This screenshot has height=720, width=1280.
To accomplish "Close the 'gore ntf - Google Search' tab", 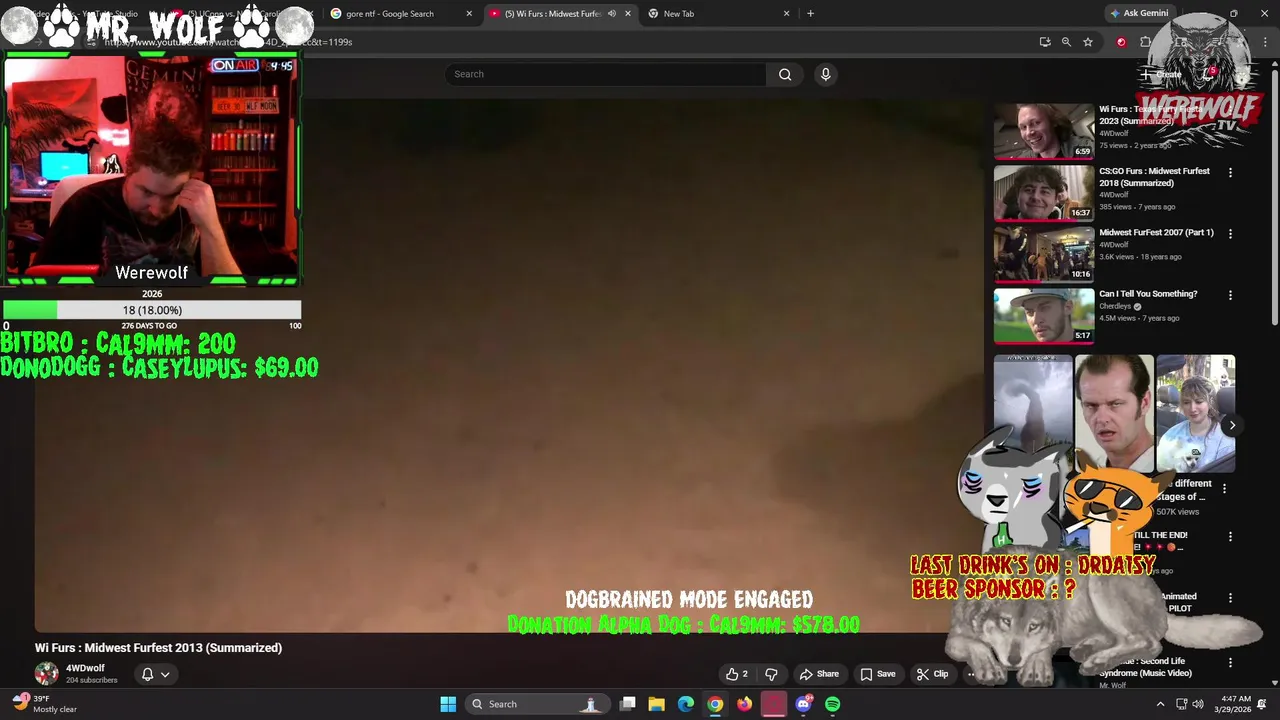I will pos(469,14).
